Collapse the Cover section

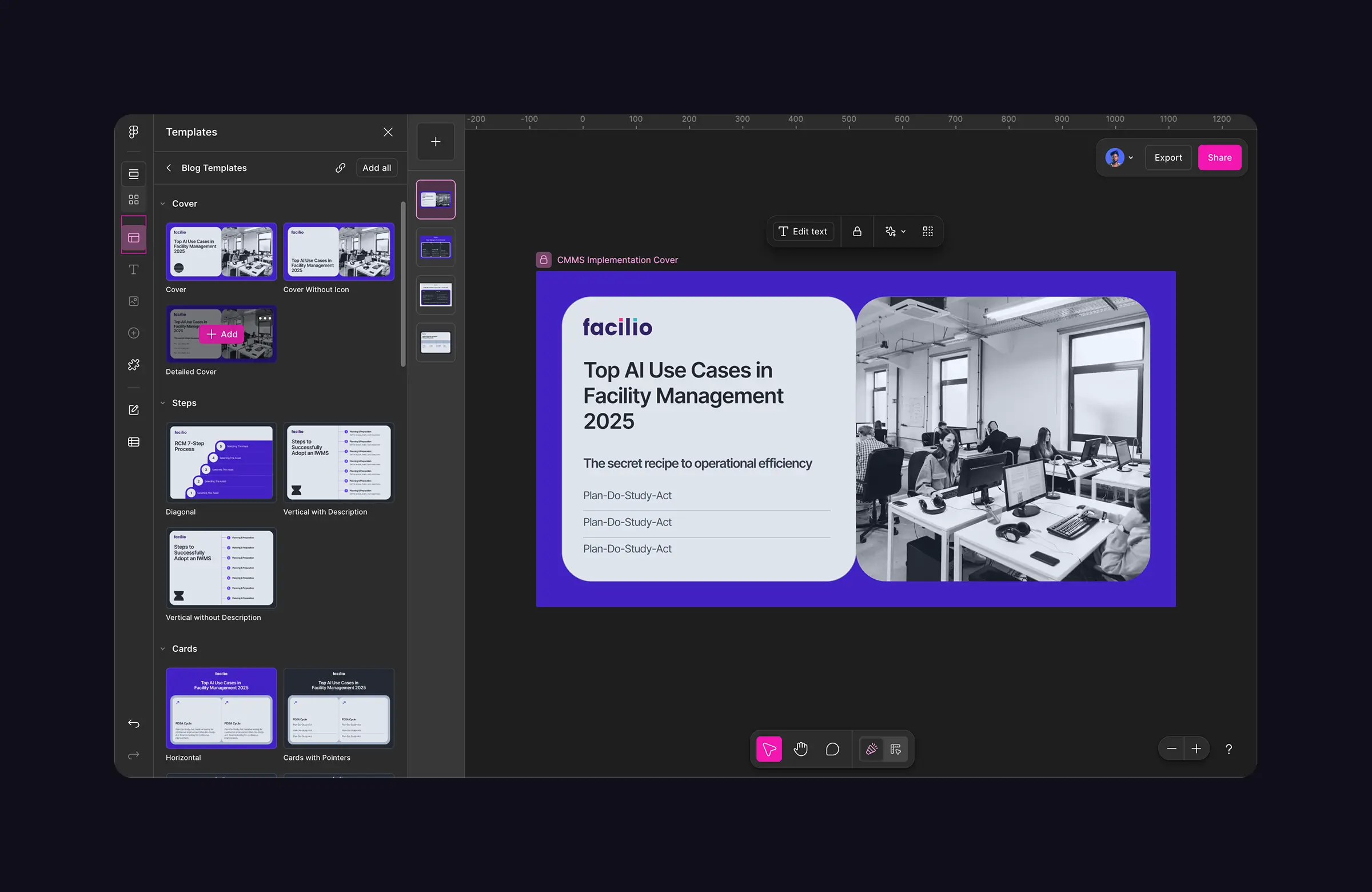(163, 204)
